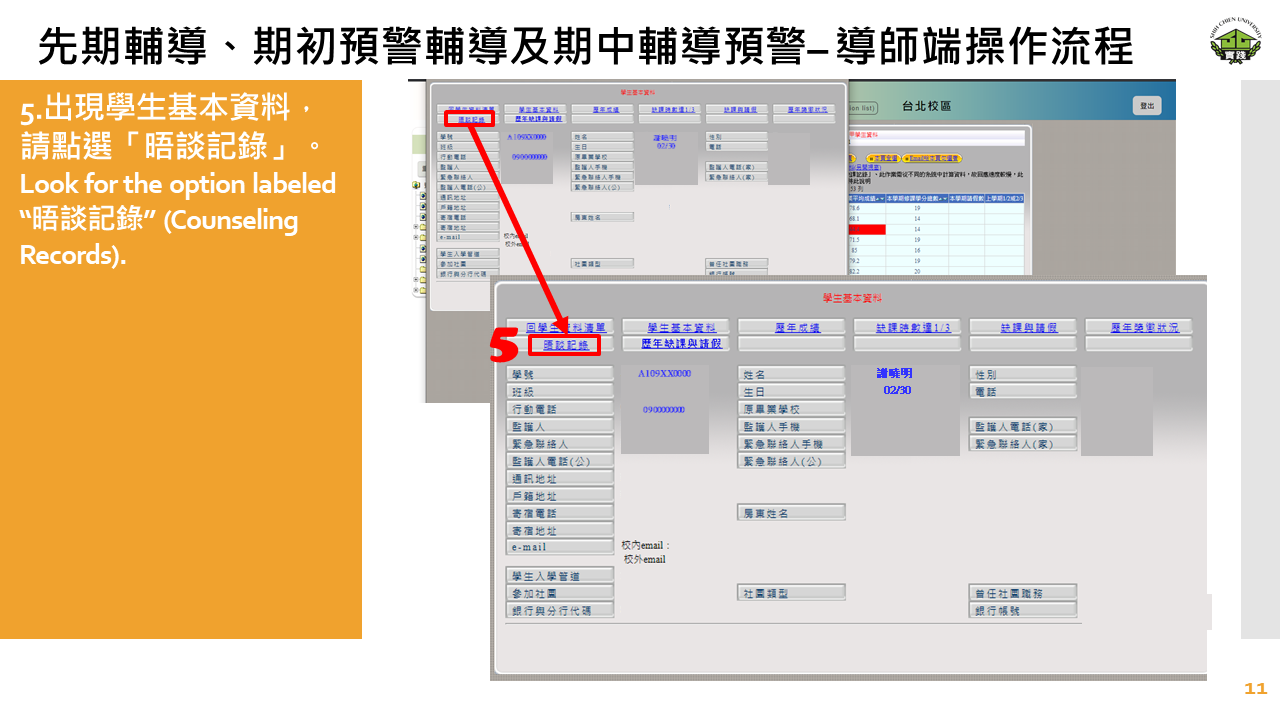Click 電話 label under 性別 in enlarged window
Screen dimensions: 1280x720
(x=1023, y=391)
